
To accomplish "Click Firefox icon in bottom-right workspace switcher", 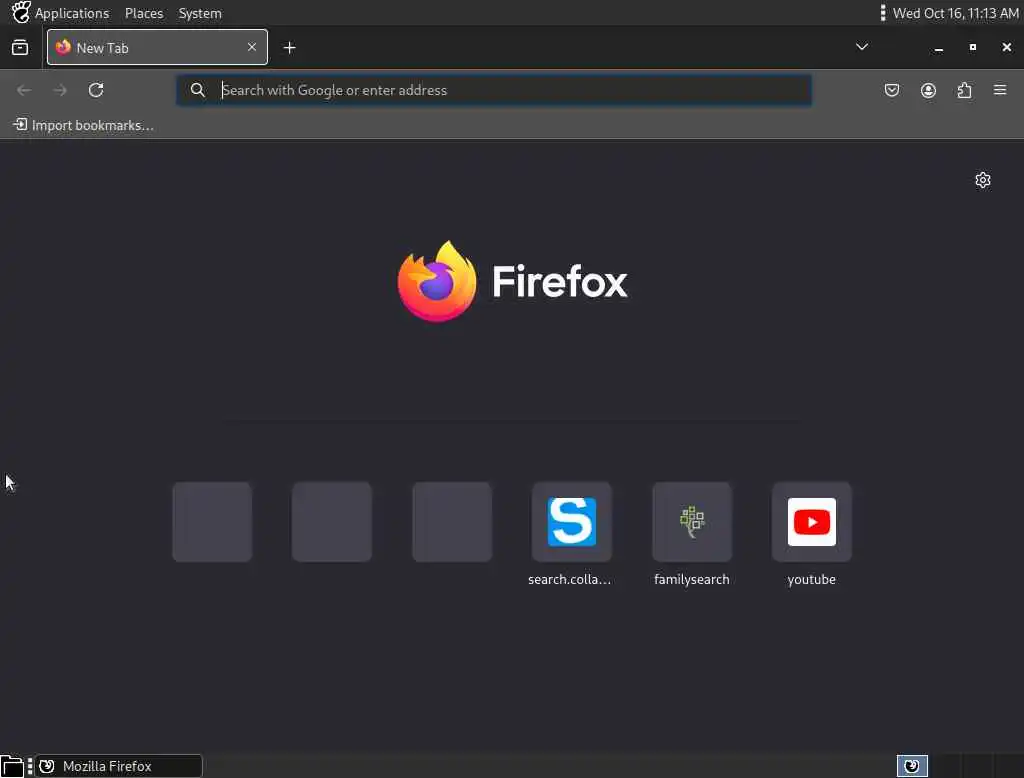I will (x=912, y=766).
